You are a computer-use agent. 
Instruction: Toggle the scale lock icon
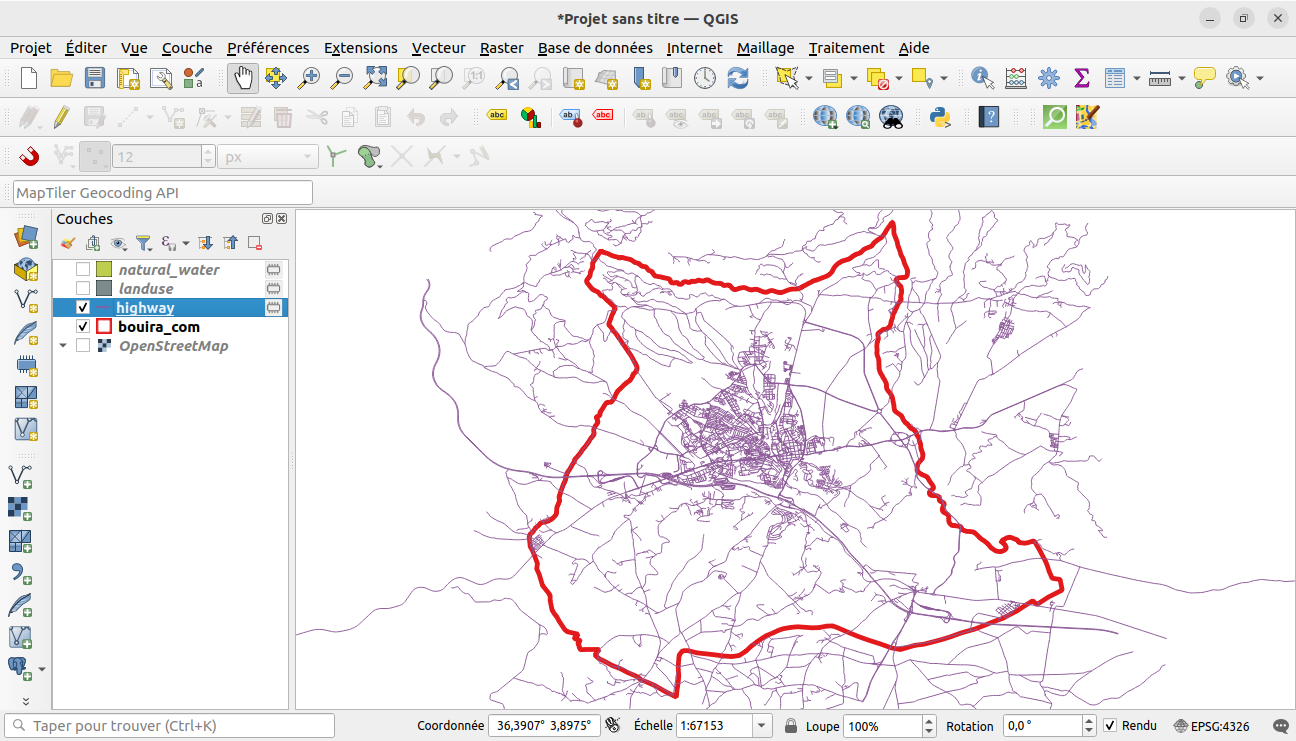(x=790, y=726)
